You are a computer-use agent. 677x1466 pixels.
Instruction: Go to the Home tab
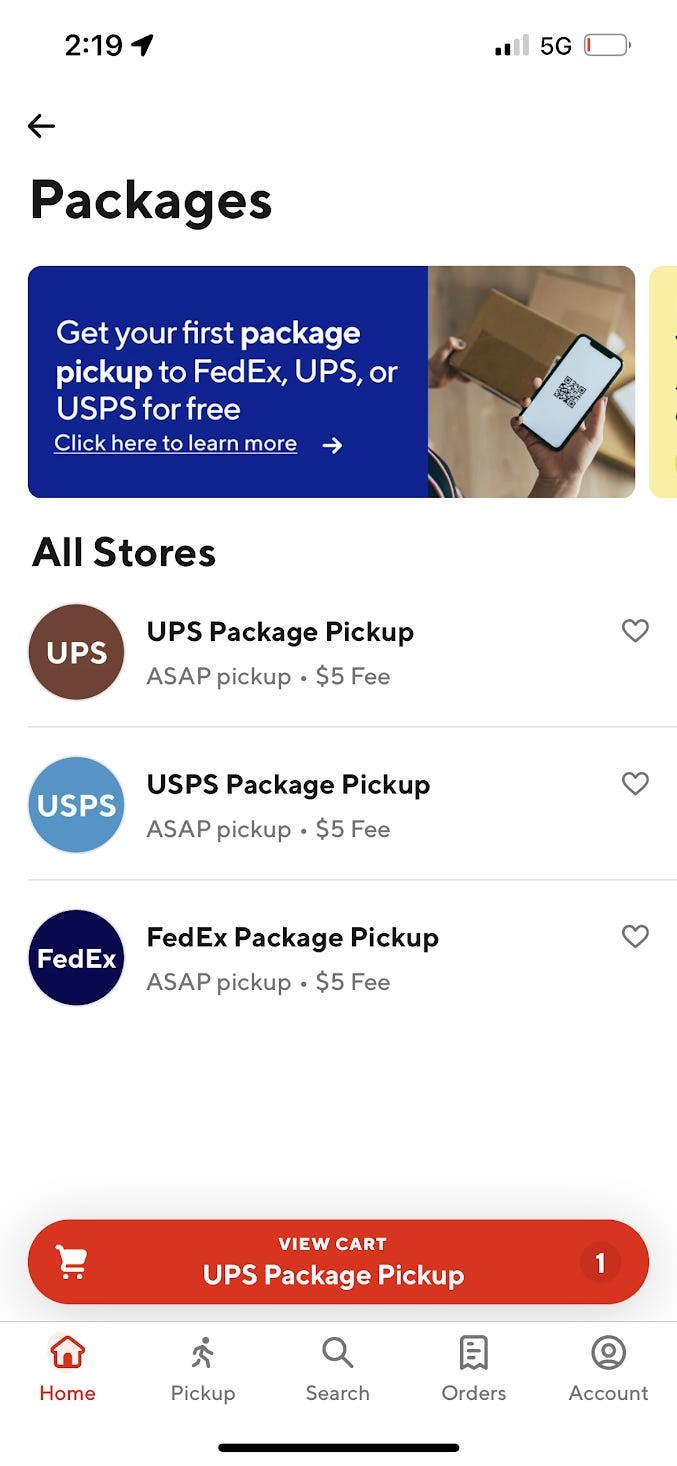point(67,1370)
